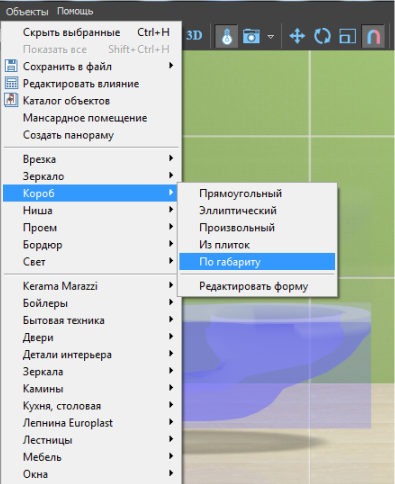
Task: Open the dropdown arrow beside camera icon
Action: 271,36
